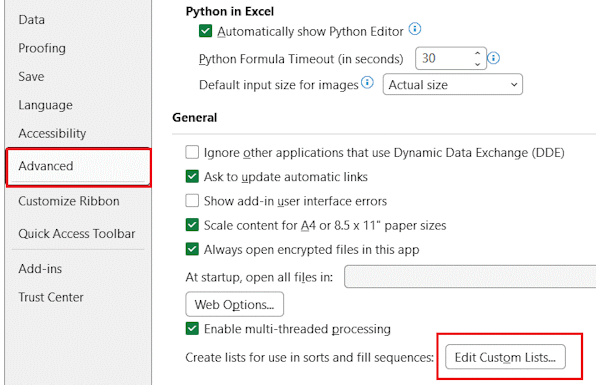Enable Show add-in user interface errors
Screen dimensions: 596x385
coord(192,201)
